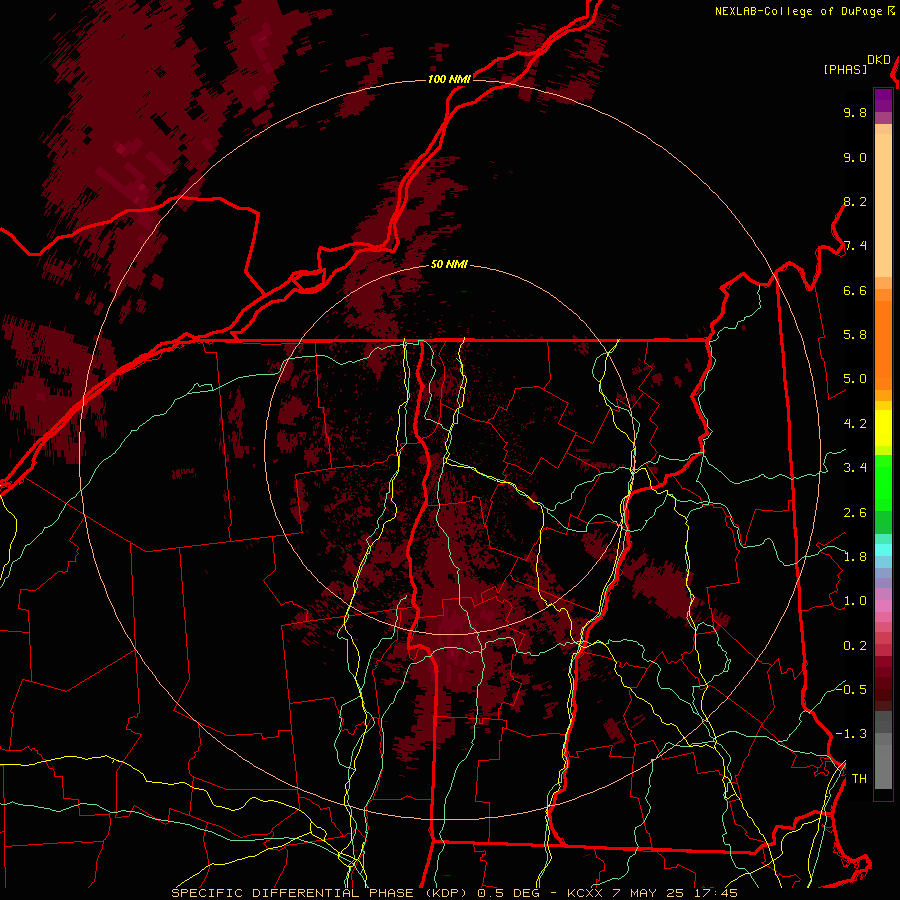
Task: Click the 7 MAY 25 date in caption
Action: [x=650, y=893]
